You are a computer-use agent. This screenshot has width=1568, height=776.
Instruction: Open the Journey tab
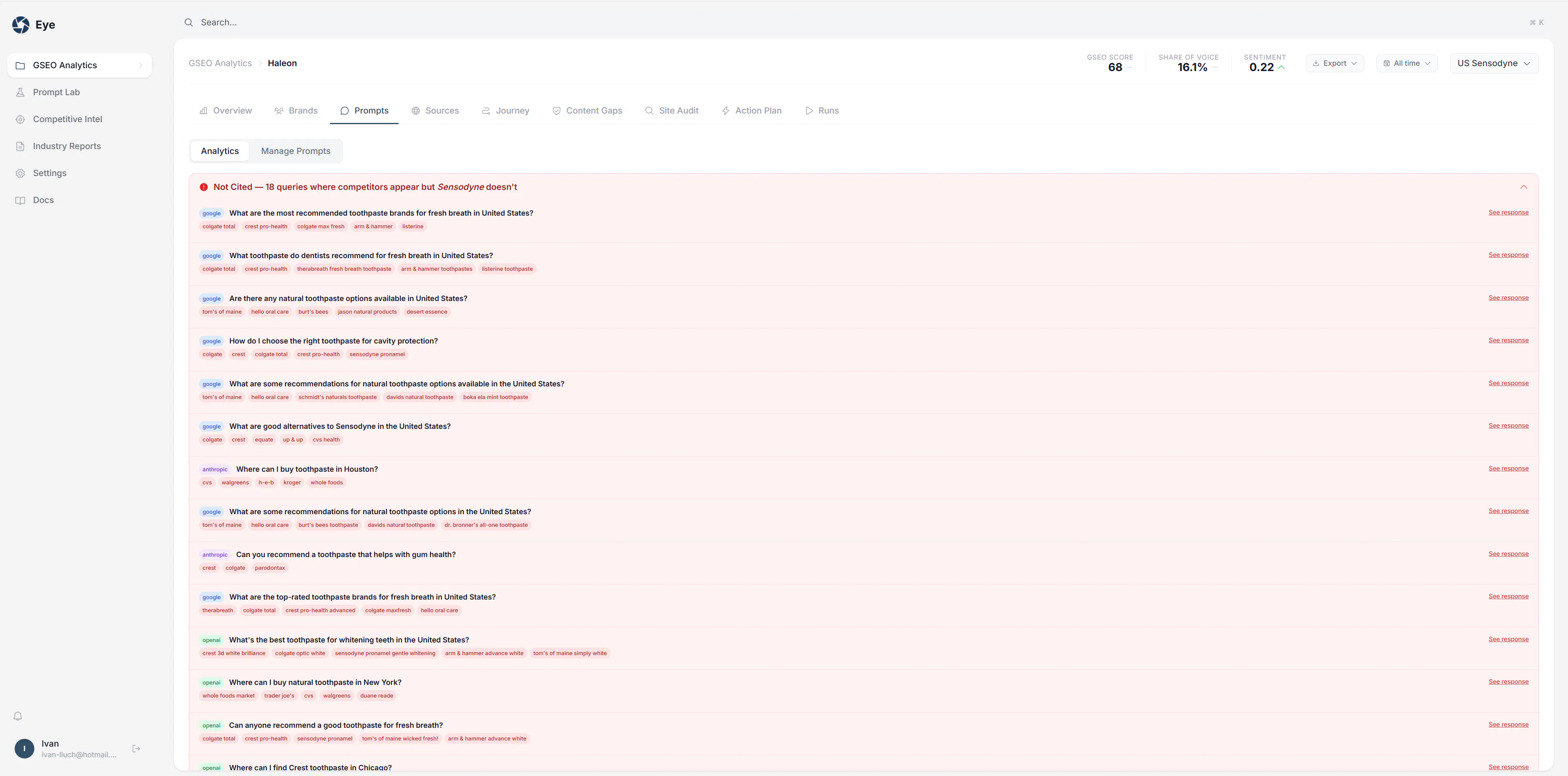pos(505,111)
